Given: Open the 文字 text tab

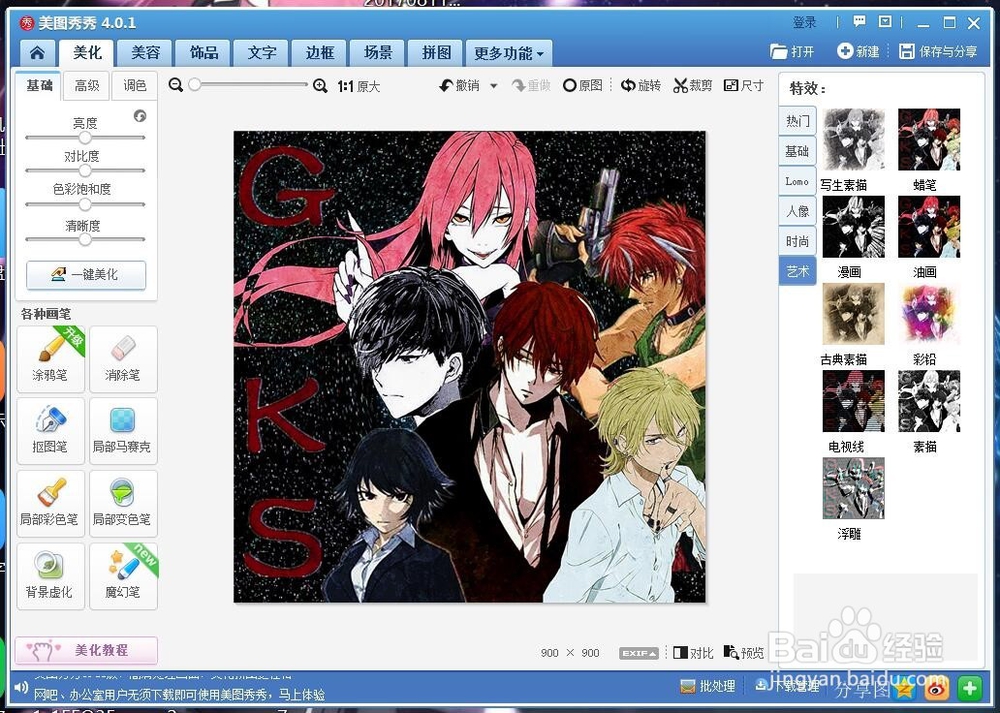Looking at the screenshot, I should pyautogui.click(x=261, y=52).
